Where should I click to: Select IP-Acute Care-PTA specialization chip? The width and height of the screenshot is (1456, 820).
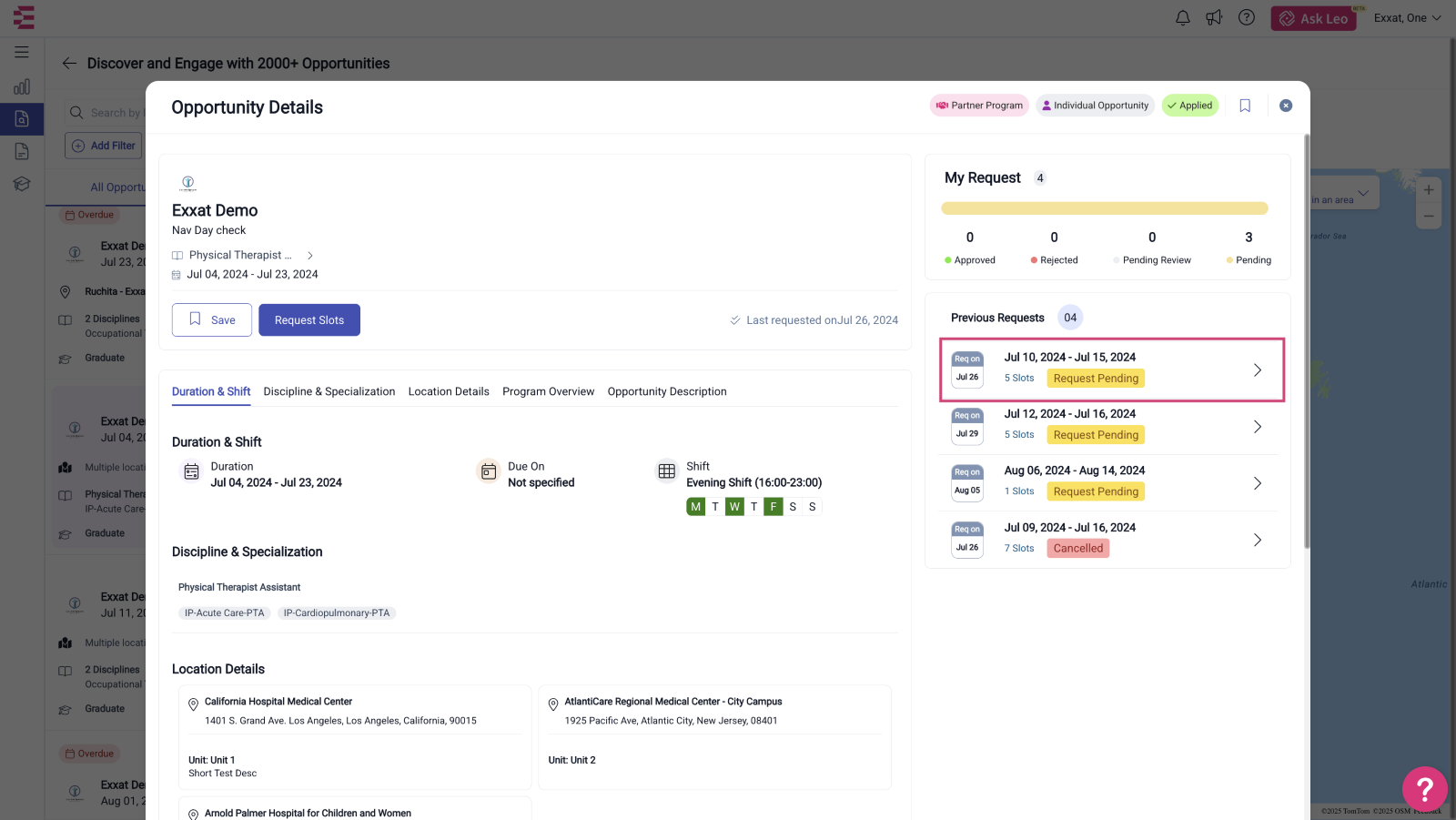click(224, 613)
